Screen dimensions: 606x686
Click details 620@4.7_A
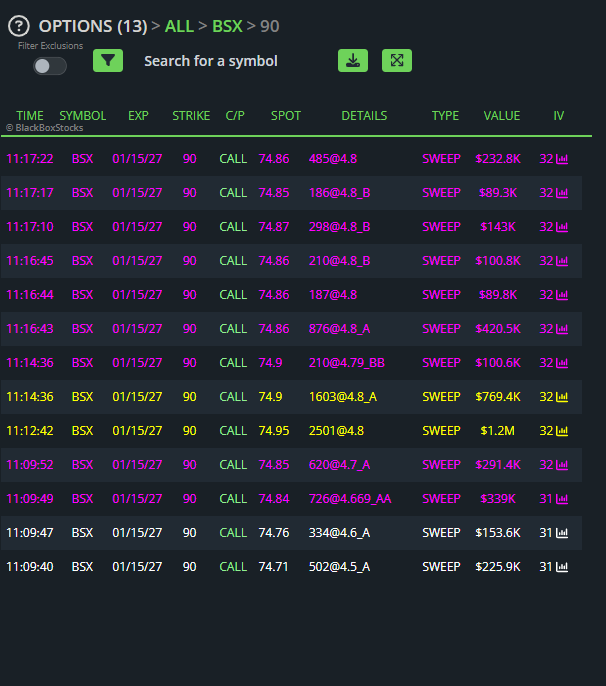click(340, 465)
